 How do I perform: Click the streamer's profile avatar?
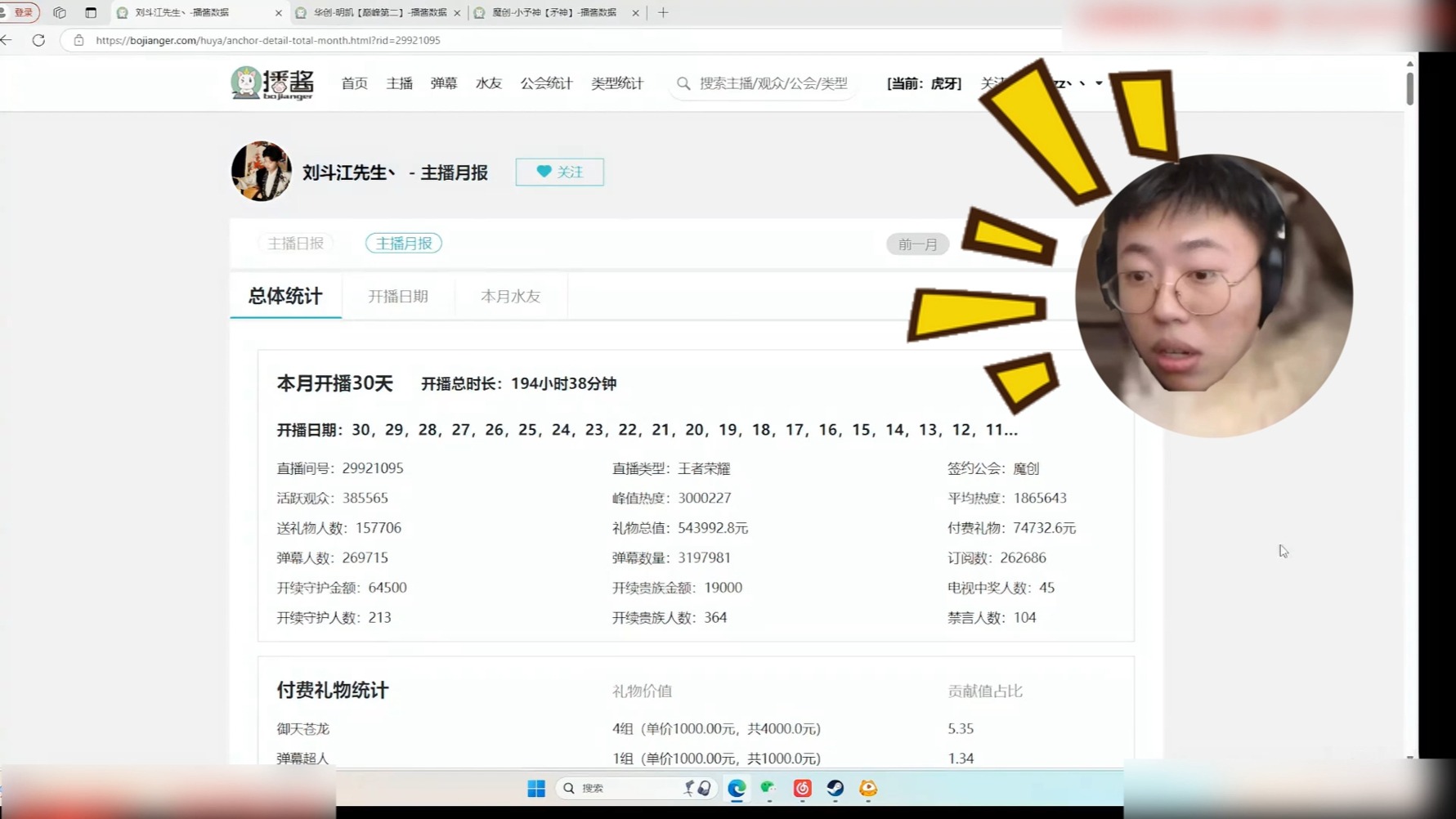(262, 172)
